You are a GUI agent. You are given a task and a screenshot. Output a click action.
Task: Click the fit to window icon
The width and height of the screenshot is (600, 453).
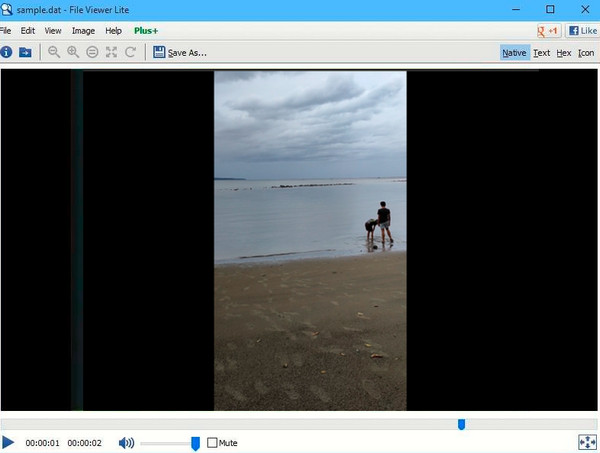[111, 52]
